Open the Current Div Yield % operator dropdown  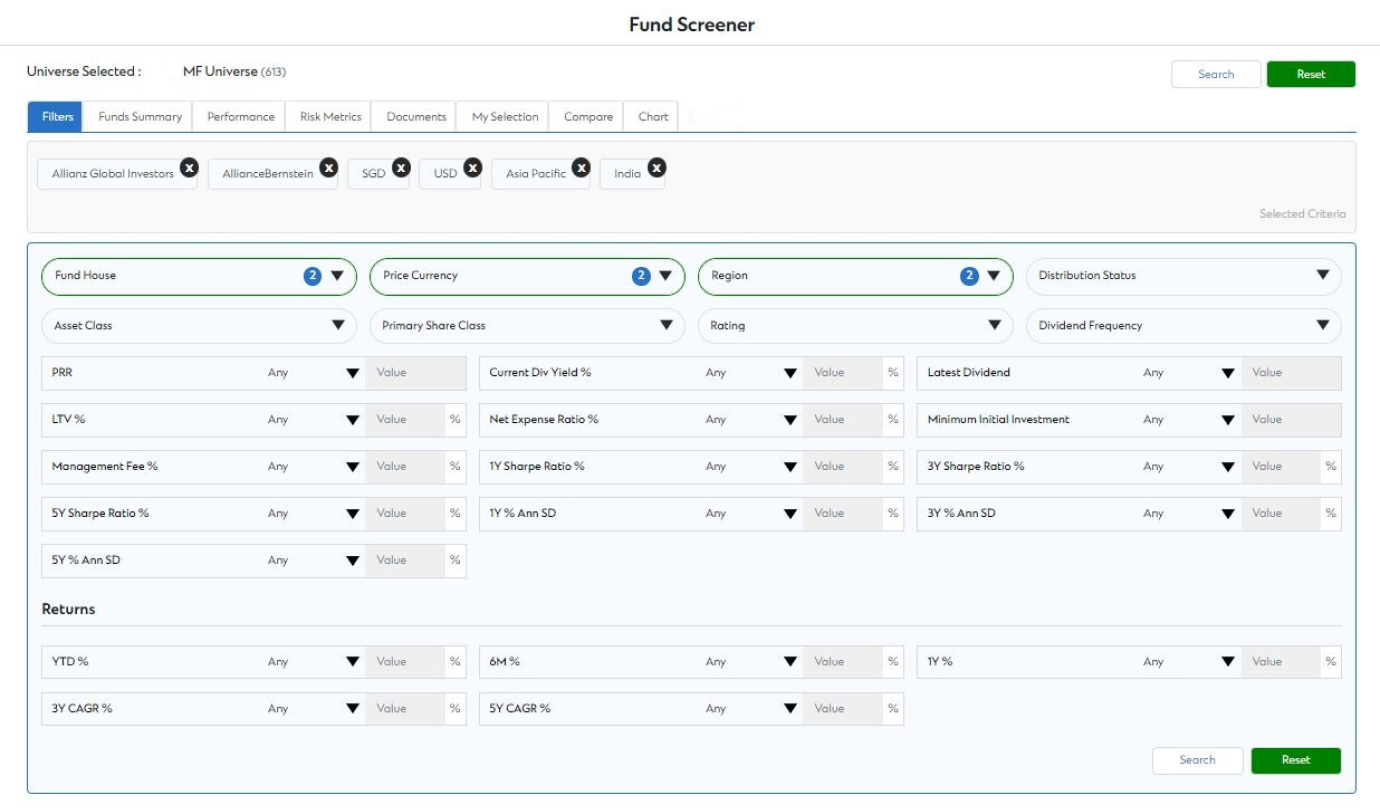[750, 373]
